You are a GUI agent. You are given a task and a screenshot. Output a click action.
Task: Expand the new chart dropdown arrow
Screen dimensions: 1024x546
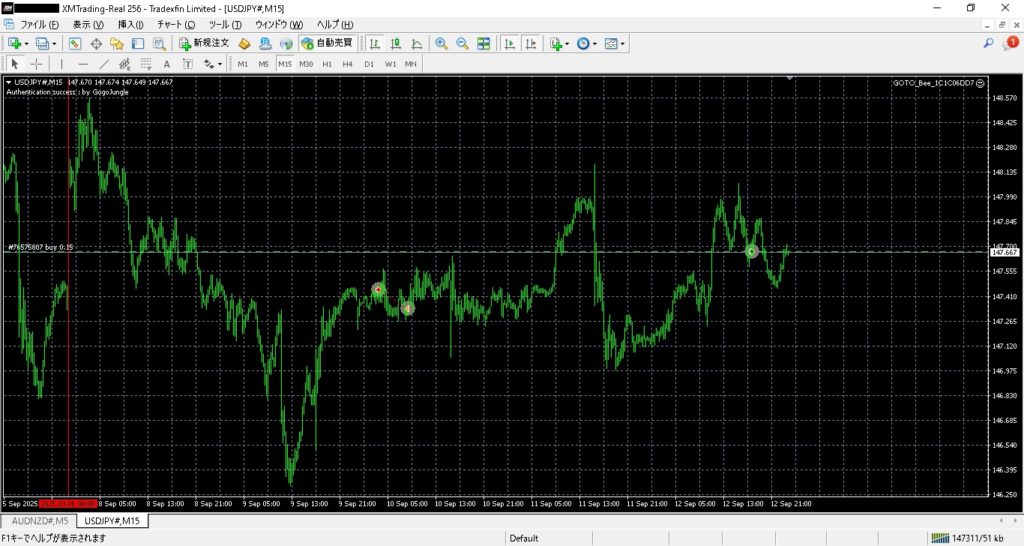click(26, 44)
